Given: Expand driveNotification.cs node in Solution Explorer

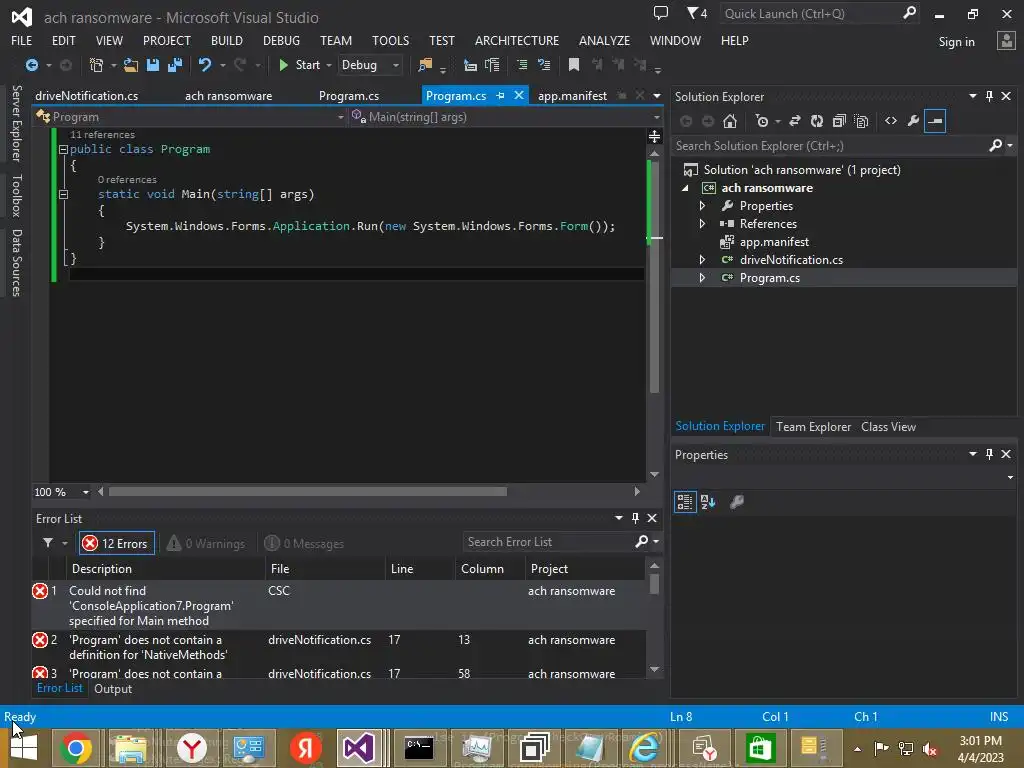Looking at the screenshot, I should (702, 259).
